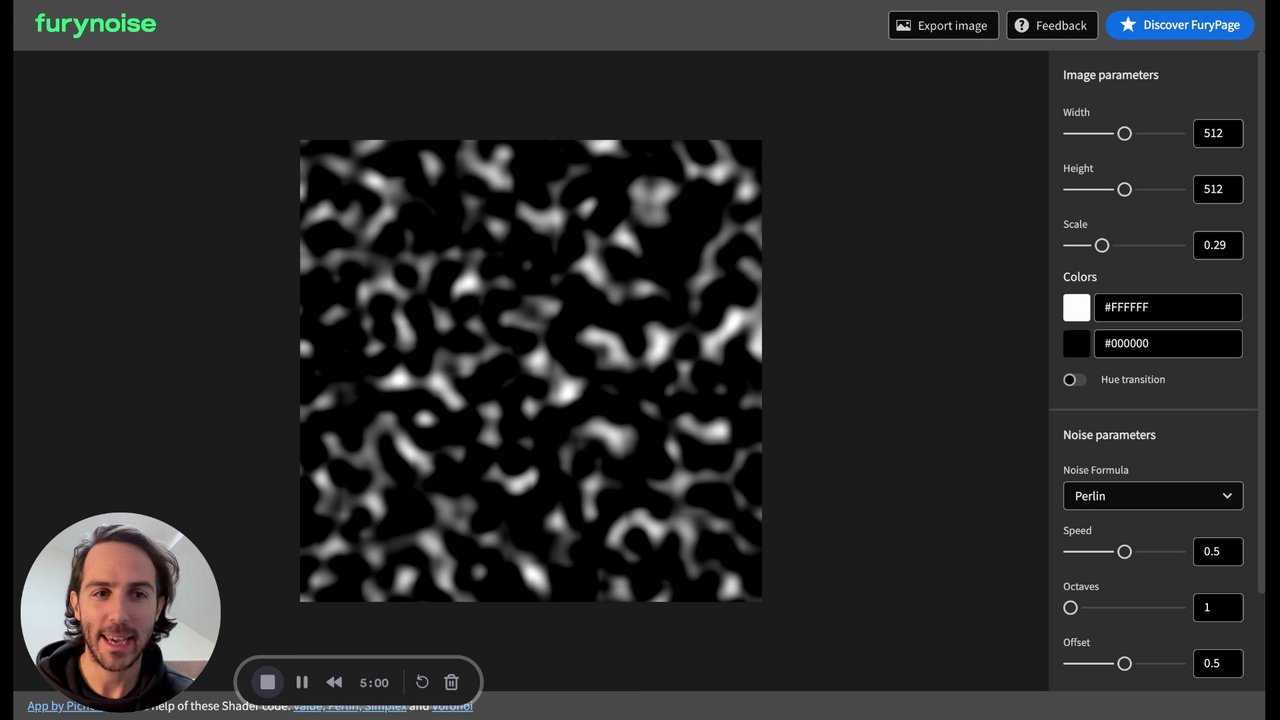Click the picture icon in Export image
1280x720 pixels.
903,25
